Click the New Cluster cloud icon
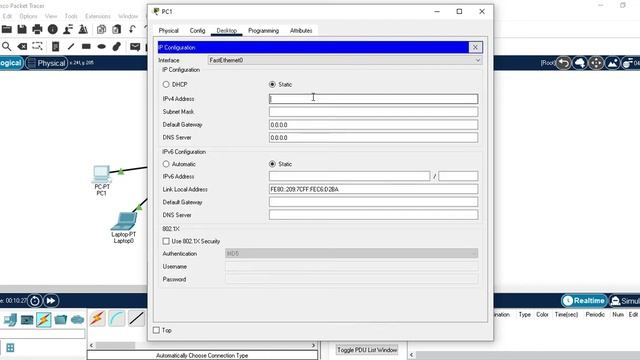Viewport: 640px width, 360px height. [x=580, y=63]
